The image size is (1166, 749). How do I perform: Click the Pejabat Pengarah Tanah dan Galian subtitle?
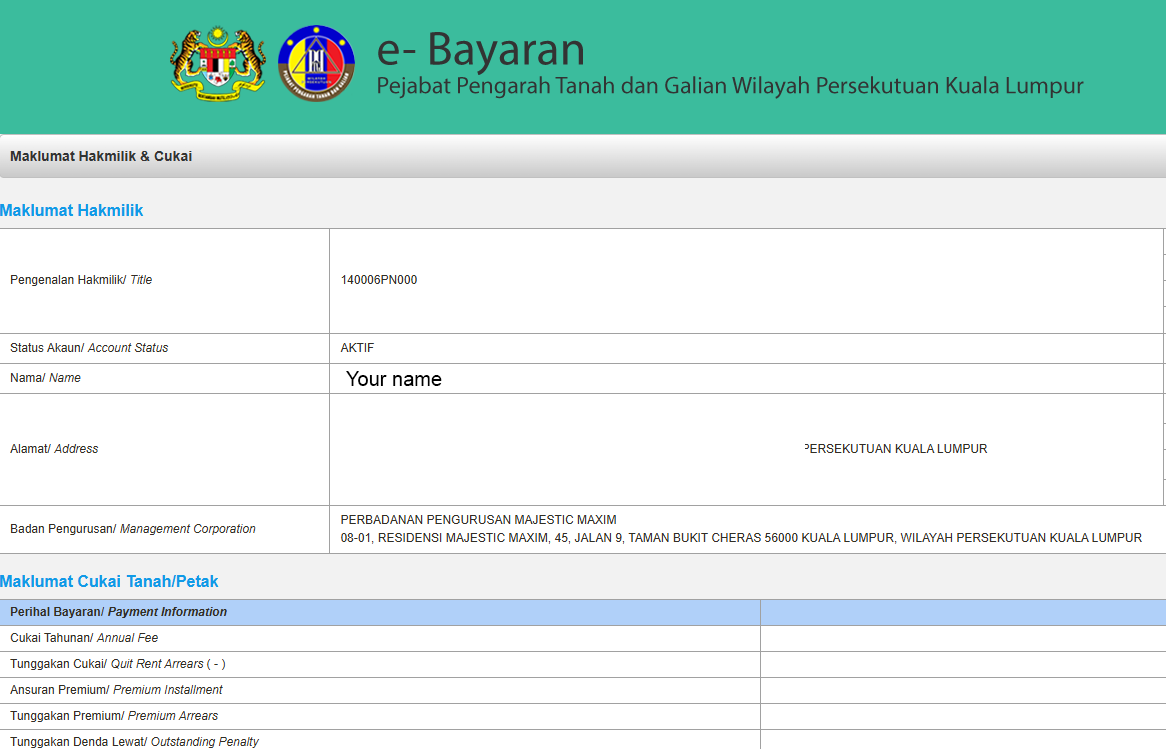[729, 86]
